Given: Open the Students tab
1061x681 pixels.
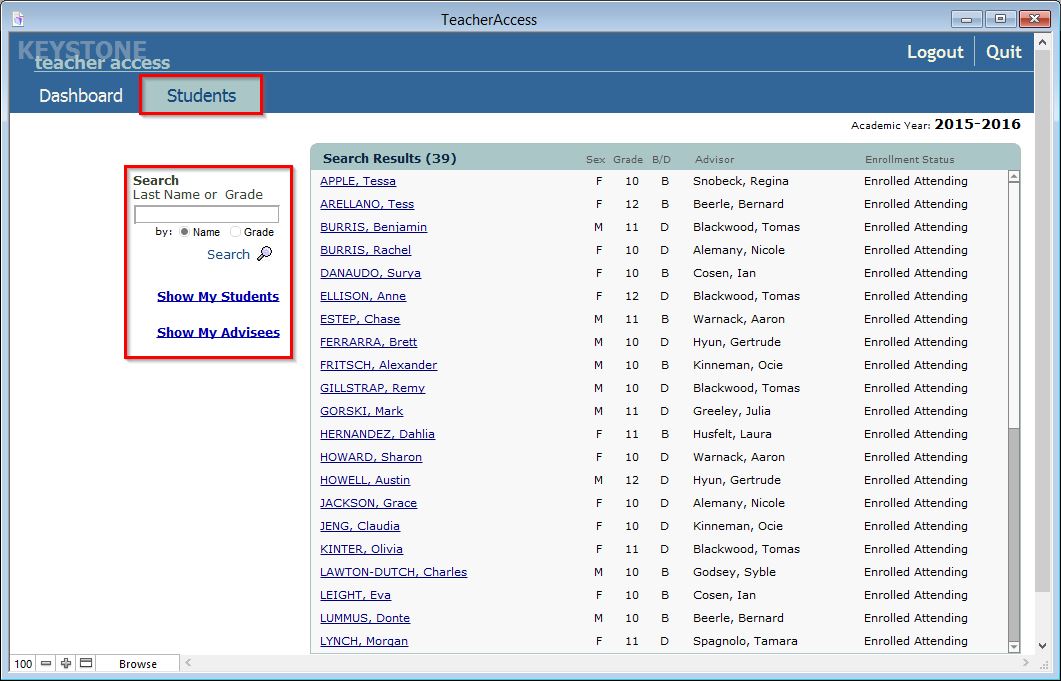Looking at the screenshot, I should click(x=201, y=96).
